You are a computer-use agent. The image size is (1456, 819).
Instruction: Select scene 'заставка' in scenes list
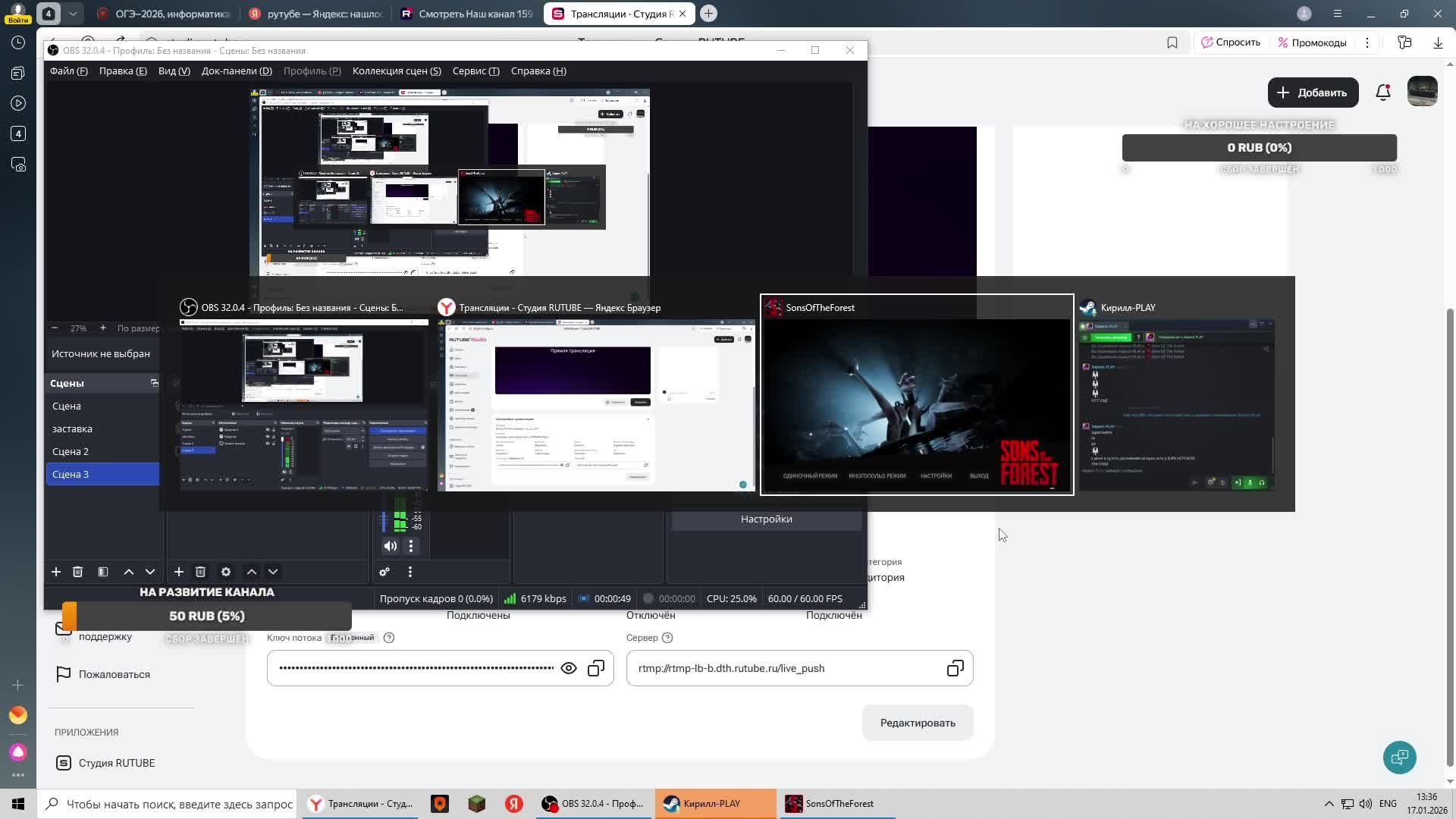click(x=72, y=428)
